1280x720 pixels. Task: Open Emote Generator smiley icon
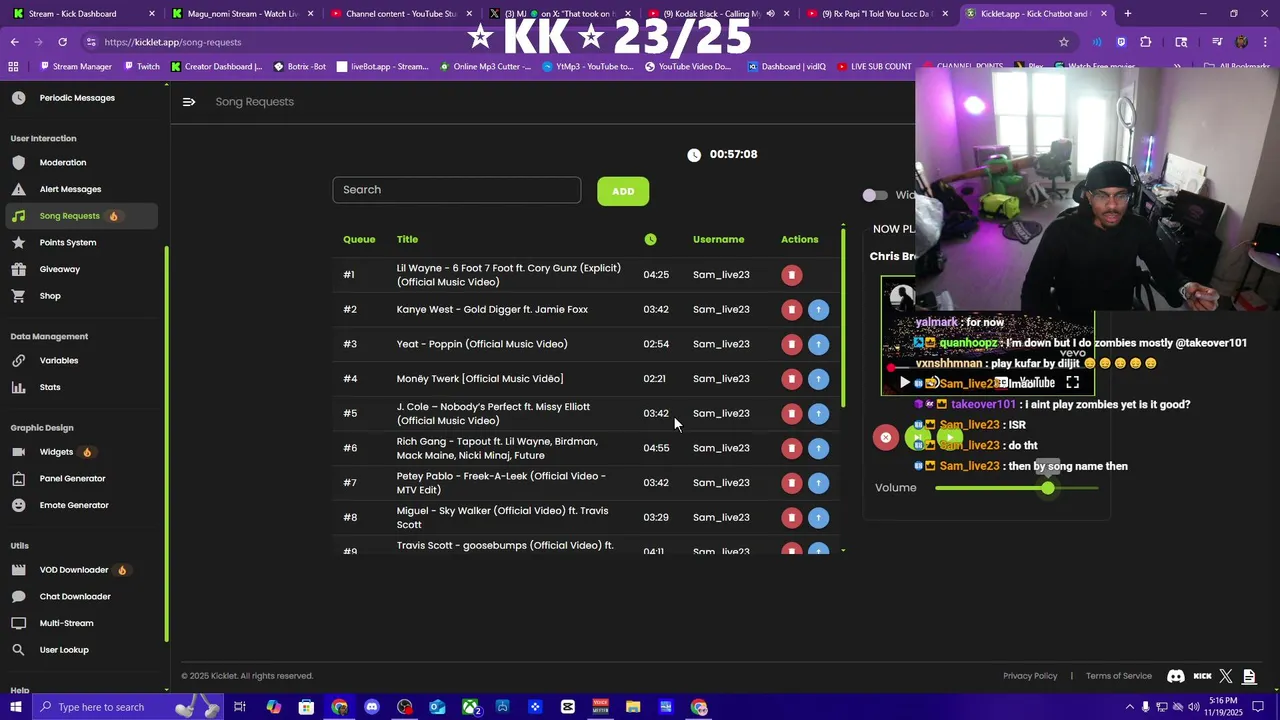click(x=18, y=505)
